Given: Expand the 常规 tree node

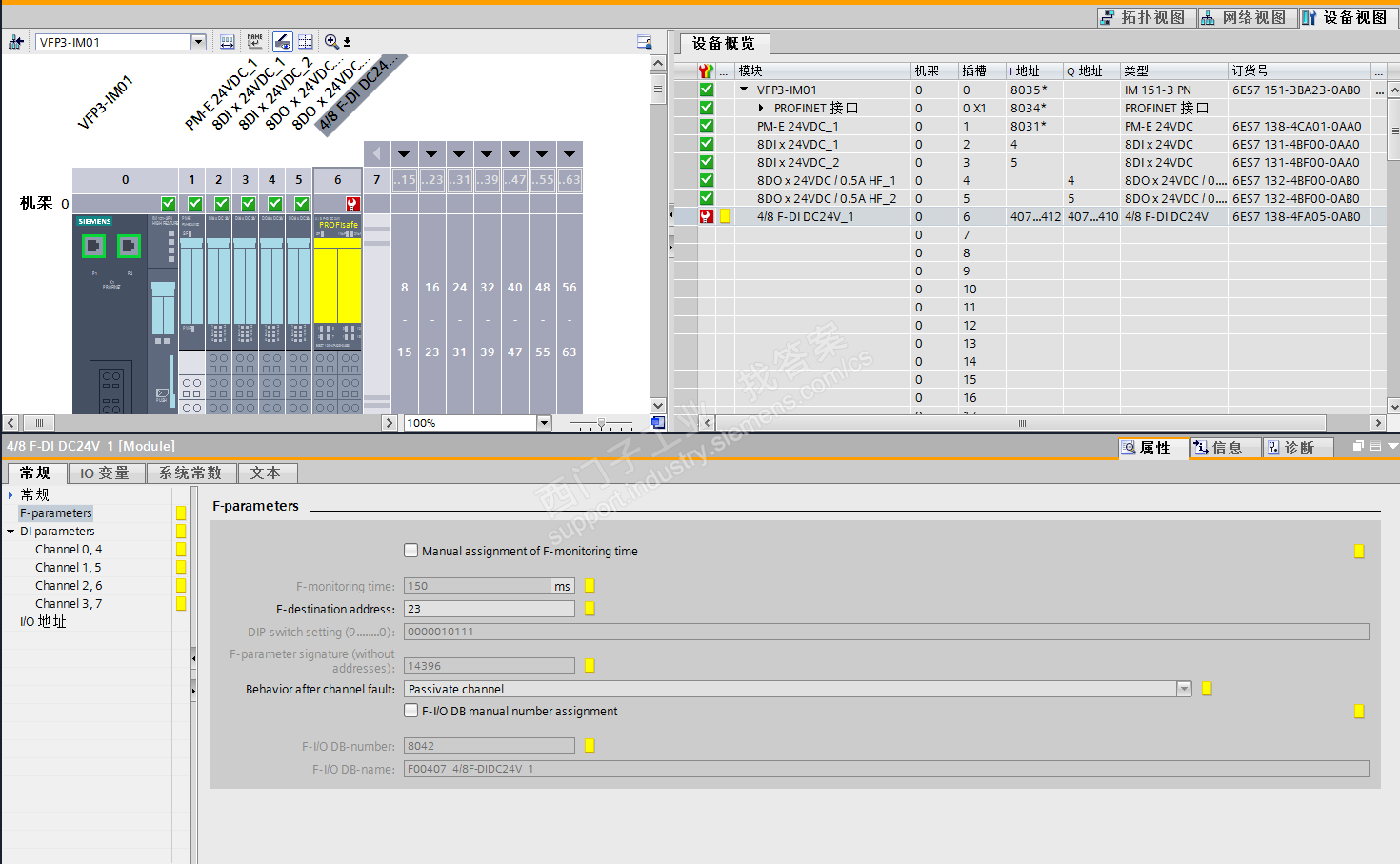Looking at the screenshot, I should pyautogui.click(x=10, y=495).
